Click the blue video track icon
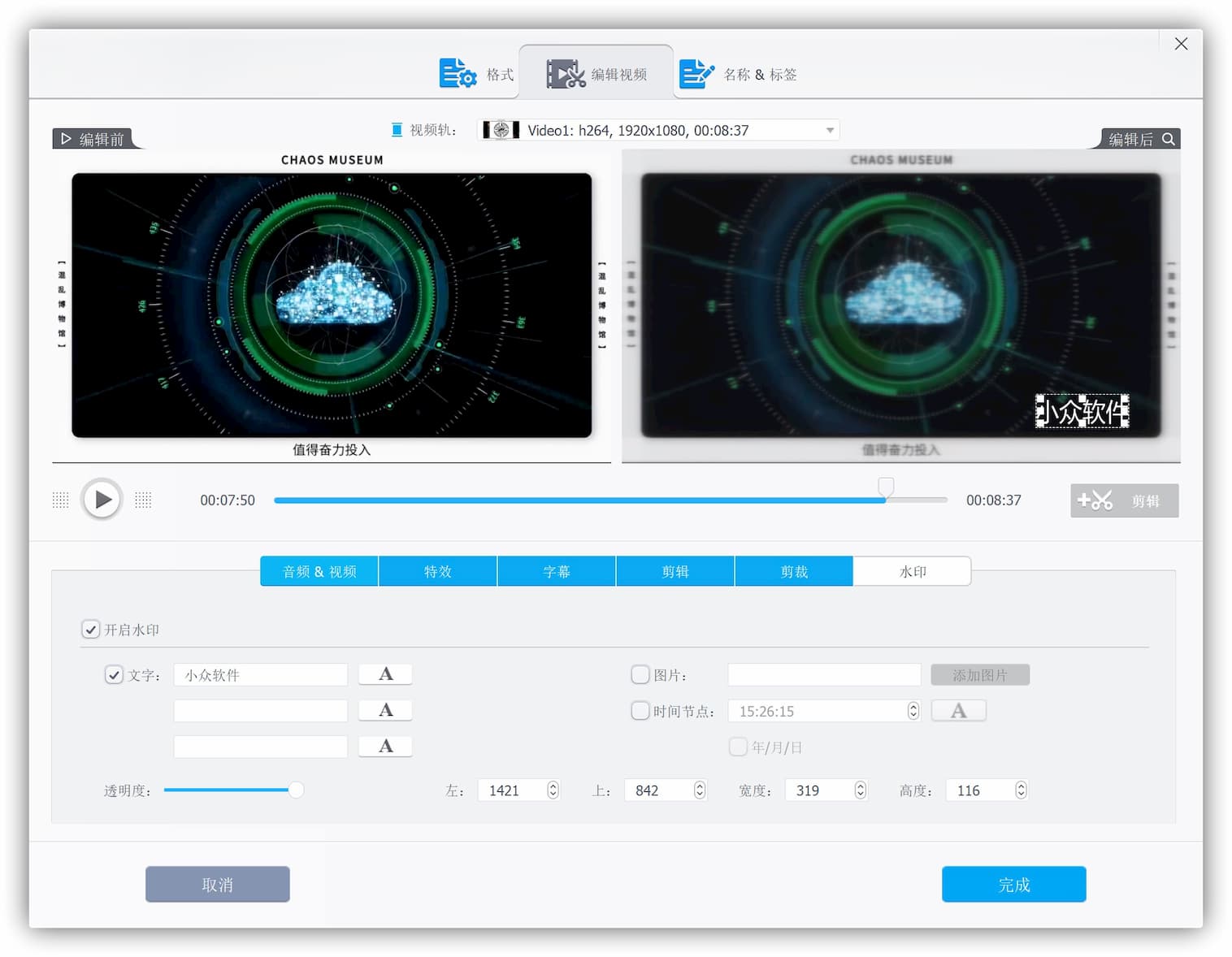Screen dimensions: 1232x957 pos(397,130)
